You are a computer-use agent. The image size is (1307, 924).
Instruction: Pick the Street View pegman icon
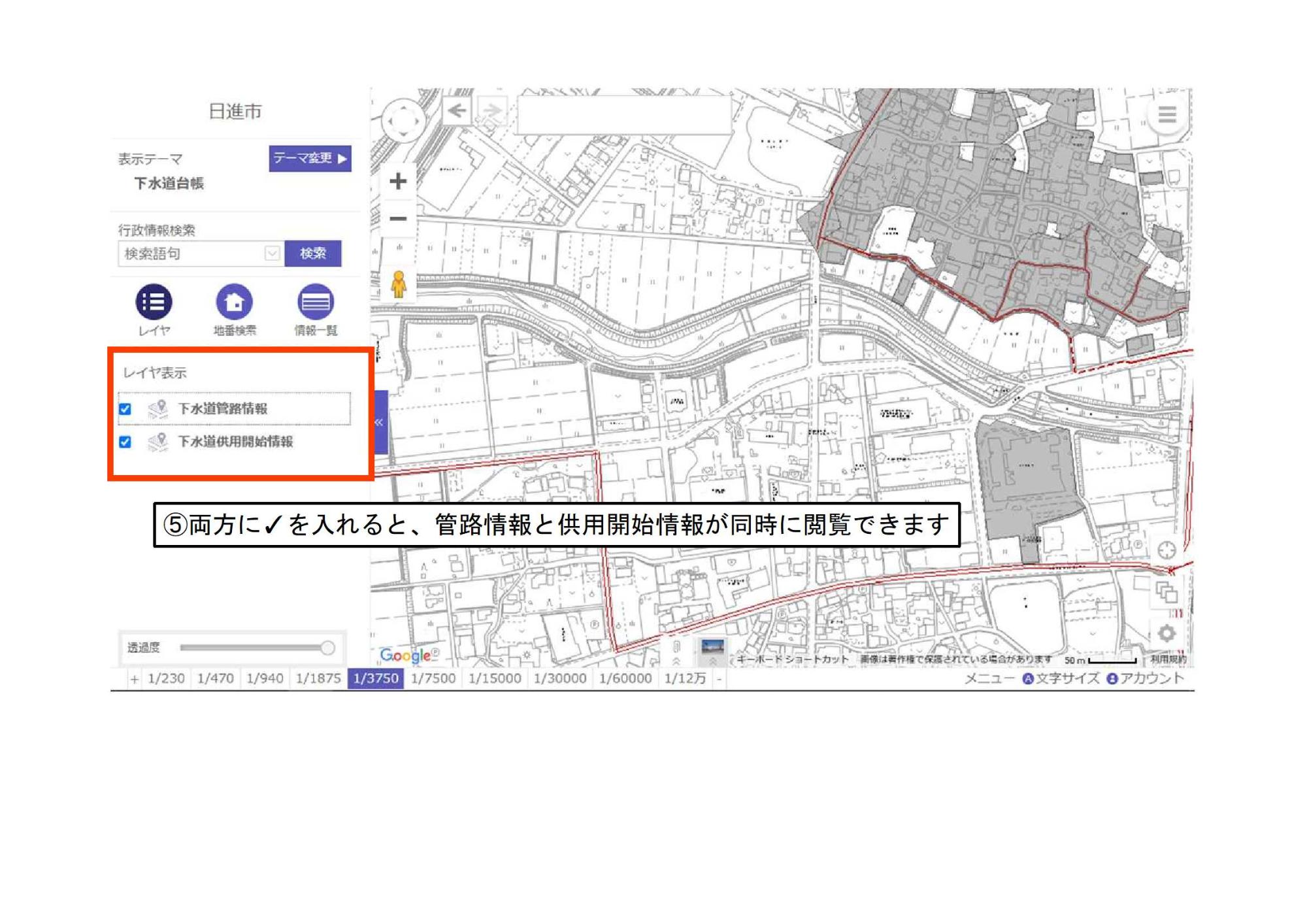(x=398, y=285)
